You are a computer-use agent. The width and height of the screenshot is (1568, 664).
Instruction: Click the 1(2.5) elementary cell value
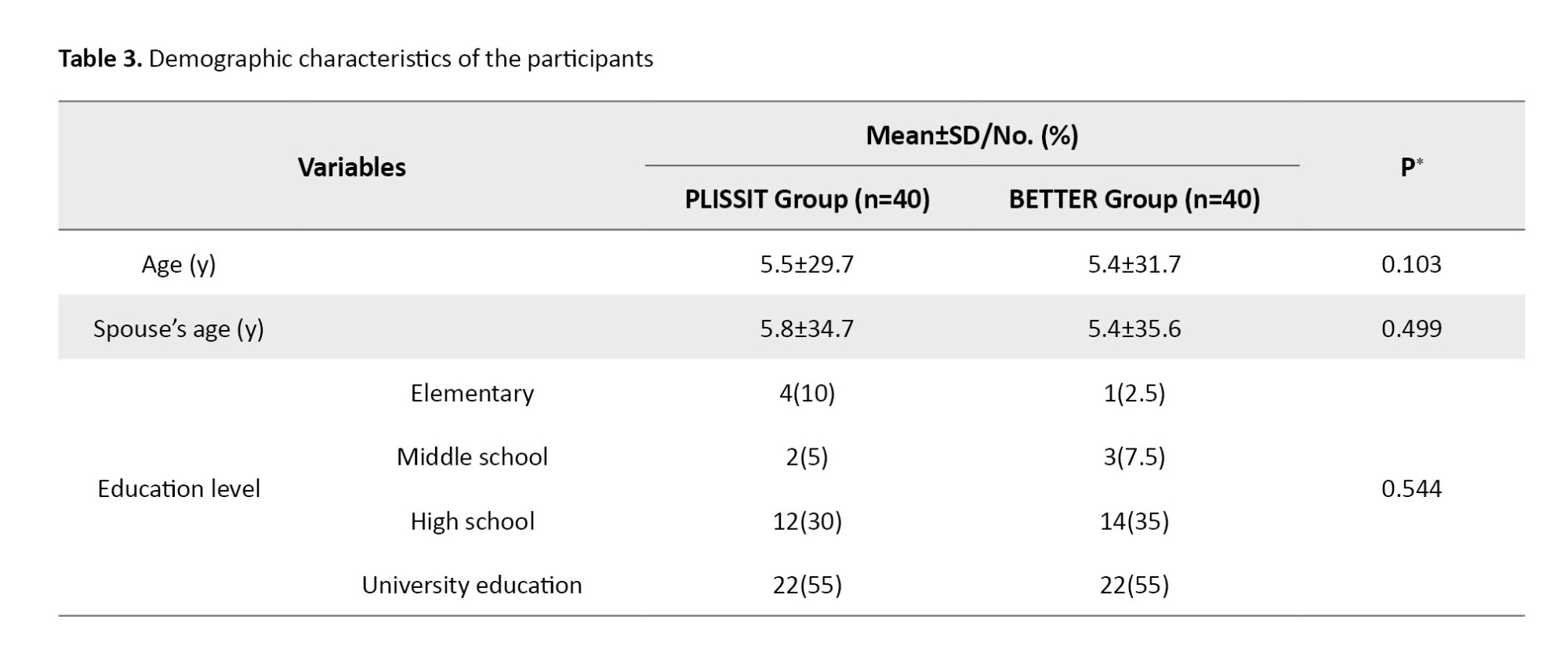[x=1134, y=393]
